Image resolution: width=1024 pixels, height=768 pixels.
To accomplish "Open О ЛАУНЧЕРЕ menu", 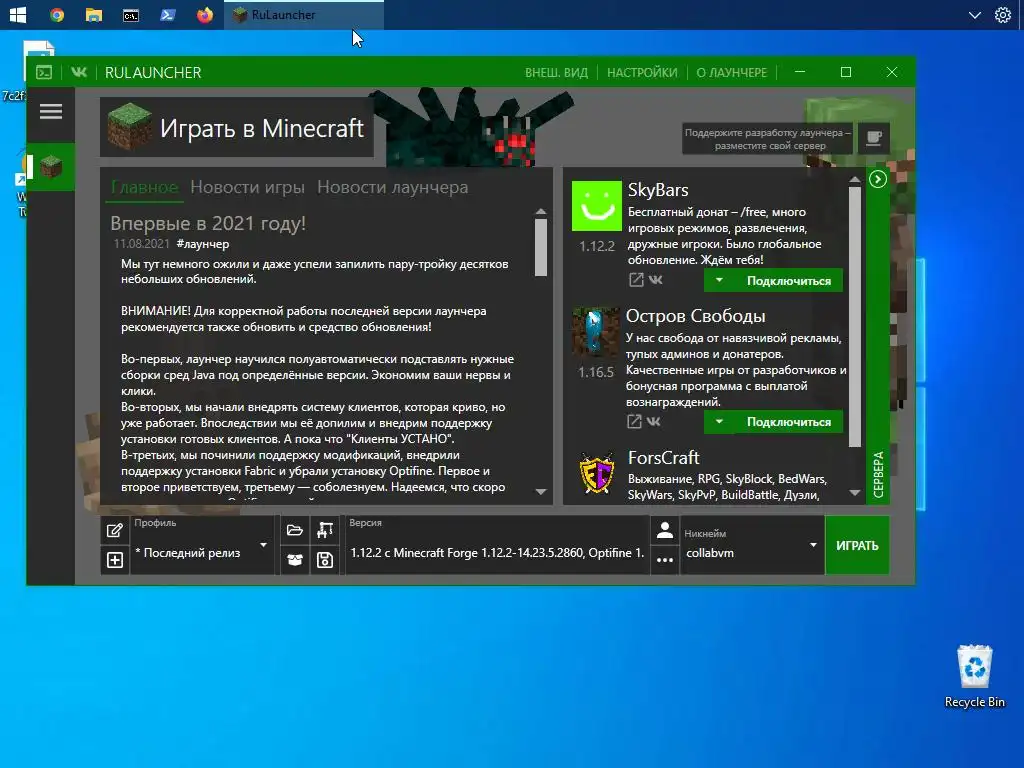I will (731, 72).
